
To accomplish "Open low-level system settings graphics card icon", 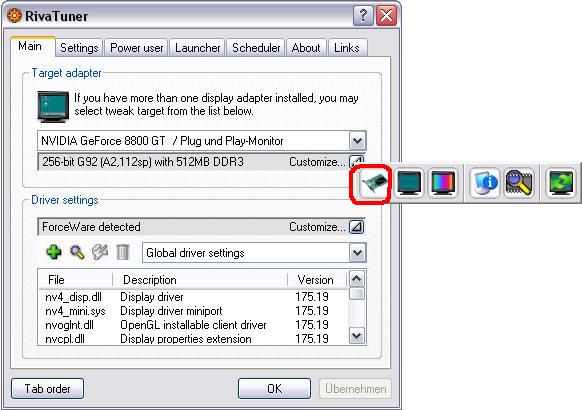I will [375, 183].
